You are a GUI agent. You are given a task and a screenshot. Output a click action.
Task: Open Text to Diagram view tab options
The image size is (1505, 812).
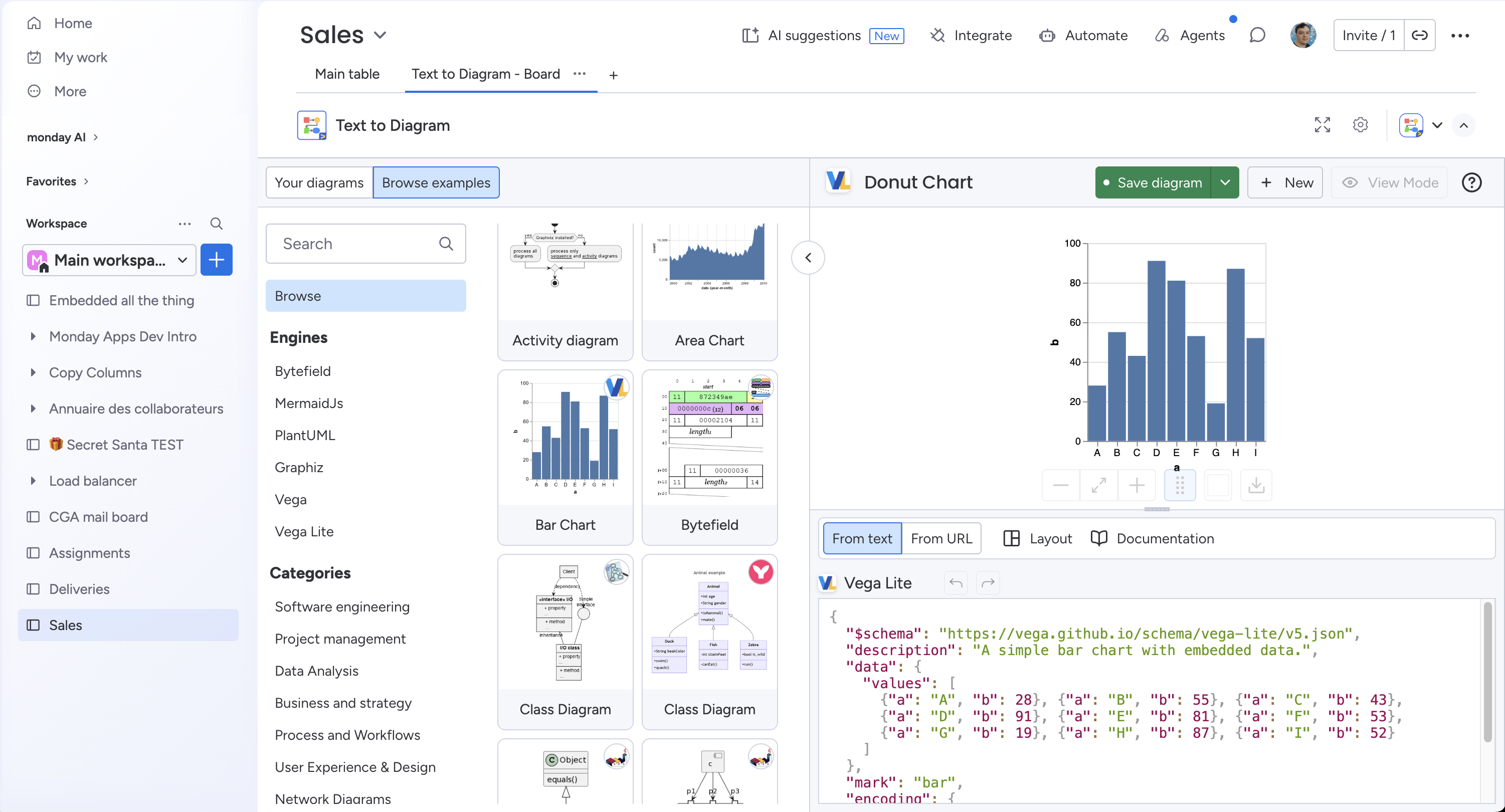point(580,74)
